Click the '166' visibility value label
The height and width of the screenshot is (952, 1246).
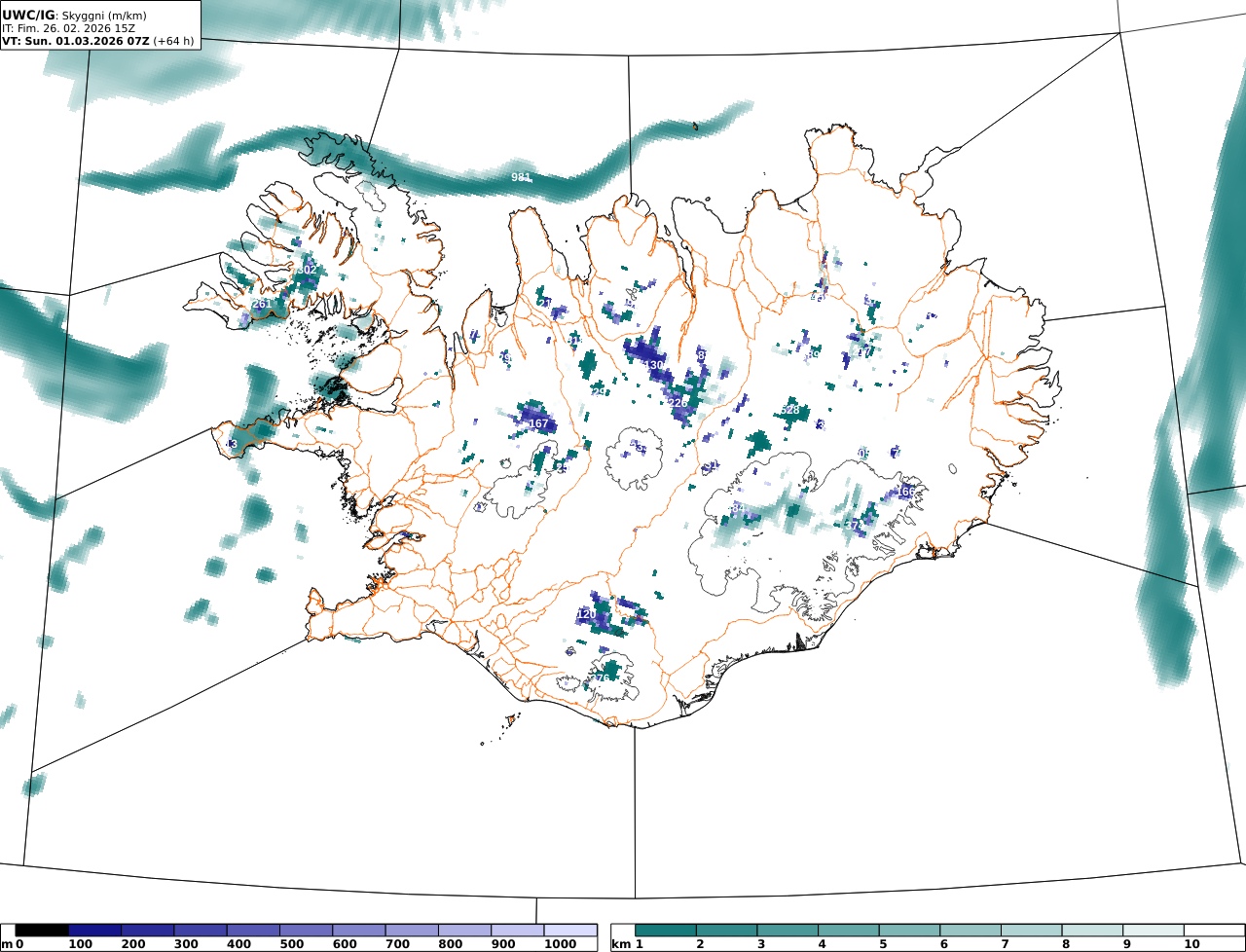coord(905,492)
